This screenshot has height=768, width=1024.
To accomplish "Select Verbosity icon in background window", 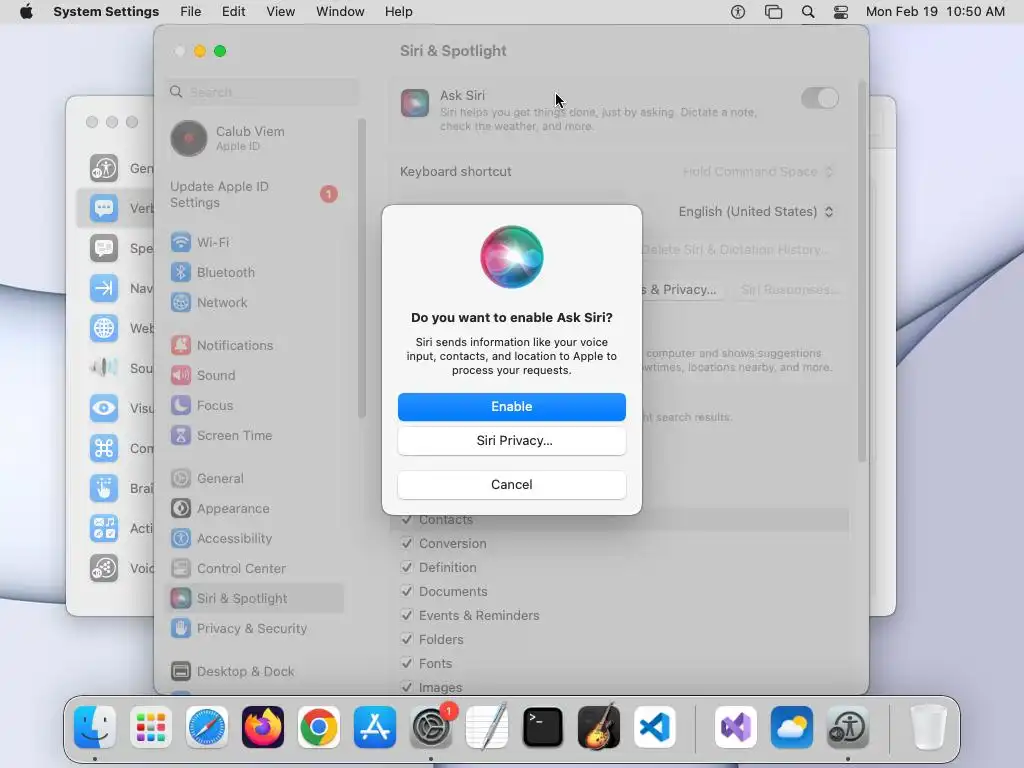I will pos(104,208).
